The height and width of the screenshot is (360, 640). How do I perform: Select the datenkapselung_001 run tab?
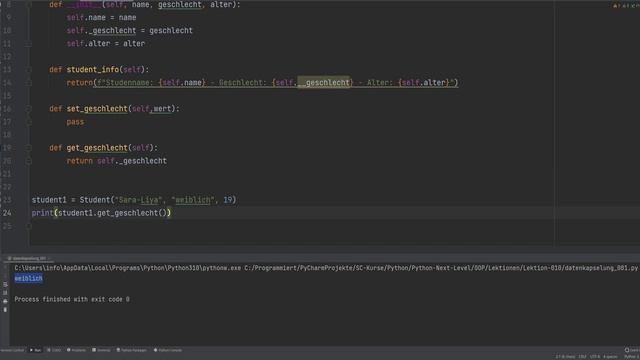pos(27,258)
